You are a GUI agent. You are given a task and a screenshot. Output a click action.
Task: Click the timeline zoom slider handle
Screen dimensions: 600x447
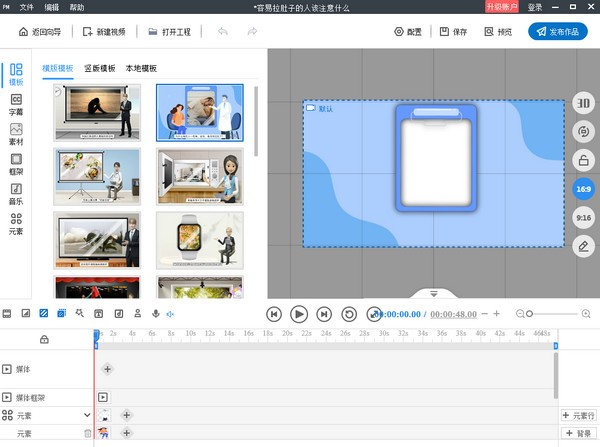pyautogui.click(x=530, y=314)
